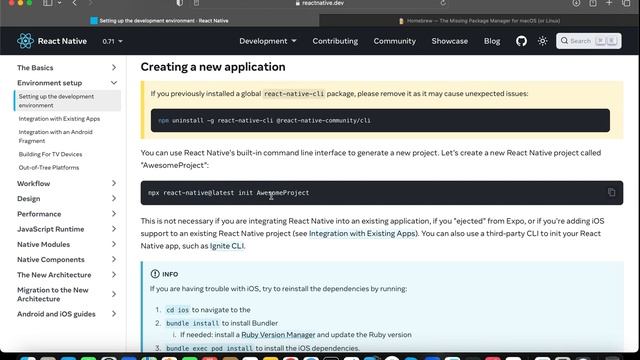640x360 pixels.
Task: Open the Ruby Version Manager link
Action: point(278,335)
